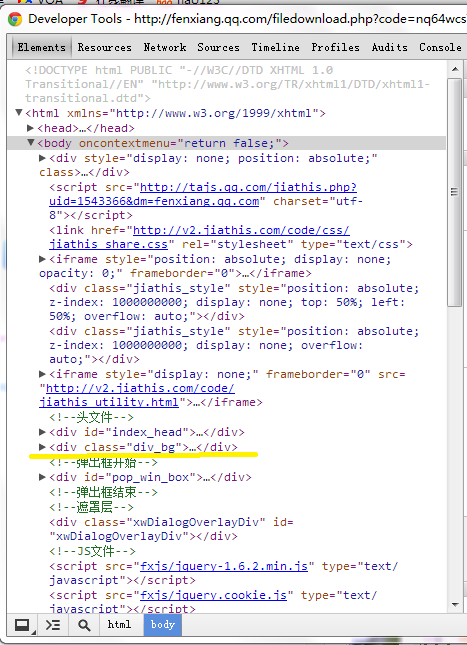Select the 弹出框结束 comment line
Viewport: 467px width, 645px height.
tap(103, 492)
